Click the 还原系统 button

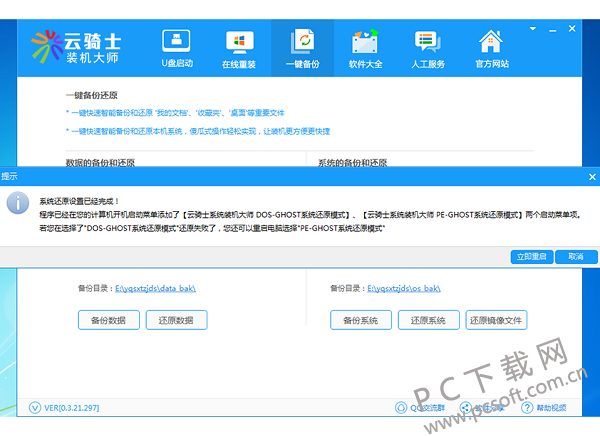(x=429, y=320)
